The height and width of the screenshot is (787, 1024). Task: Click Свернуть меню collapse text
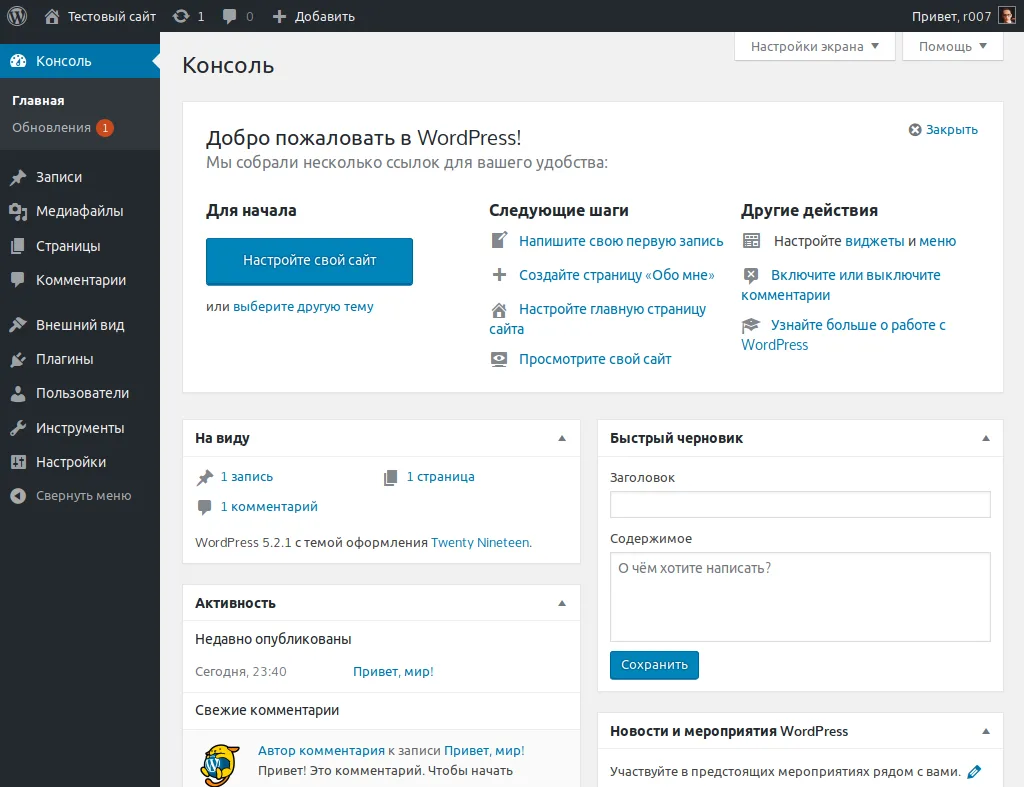coord(84,496)
